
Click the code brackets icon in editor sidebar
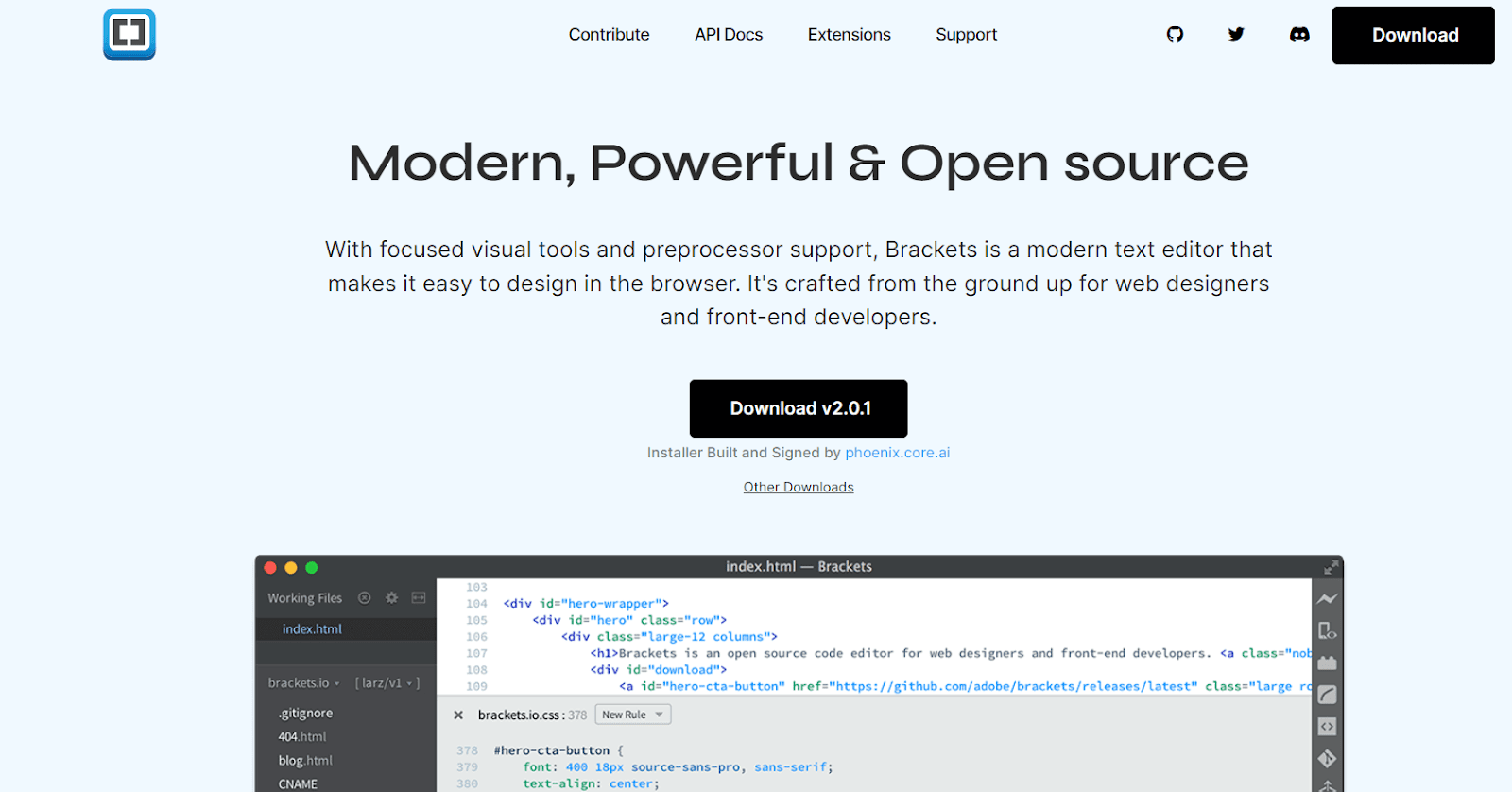click(1327, 727)
